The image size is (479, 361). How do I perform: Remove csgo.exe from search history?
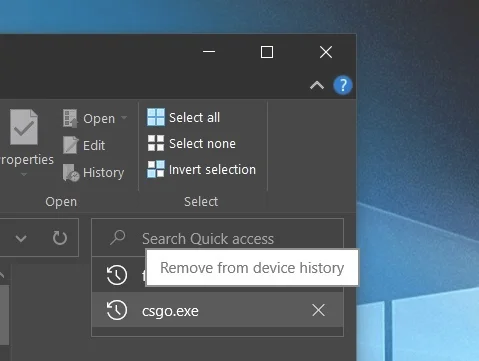pos(318,310)
